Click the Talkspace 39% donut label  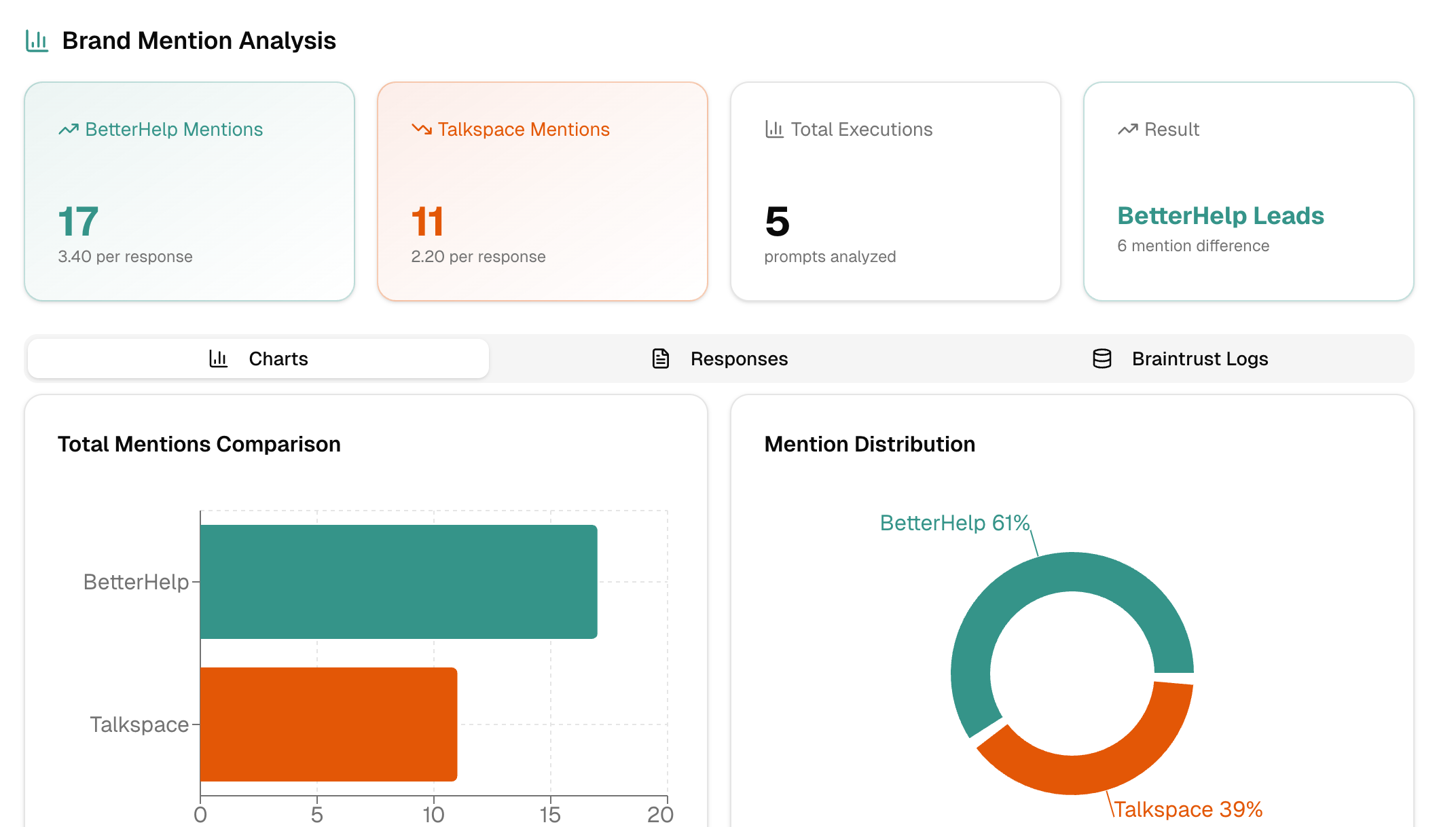(1188, 809)
